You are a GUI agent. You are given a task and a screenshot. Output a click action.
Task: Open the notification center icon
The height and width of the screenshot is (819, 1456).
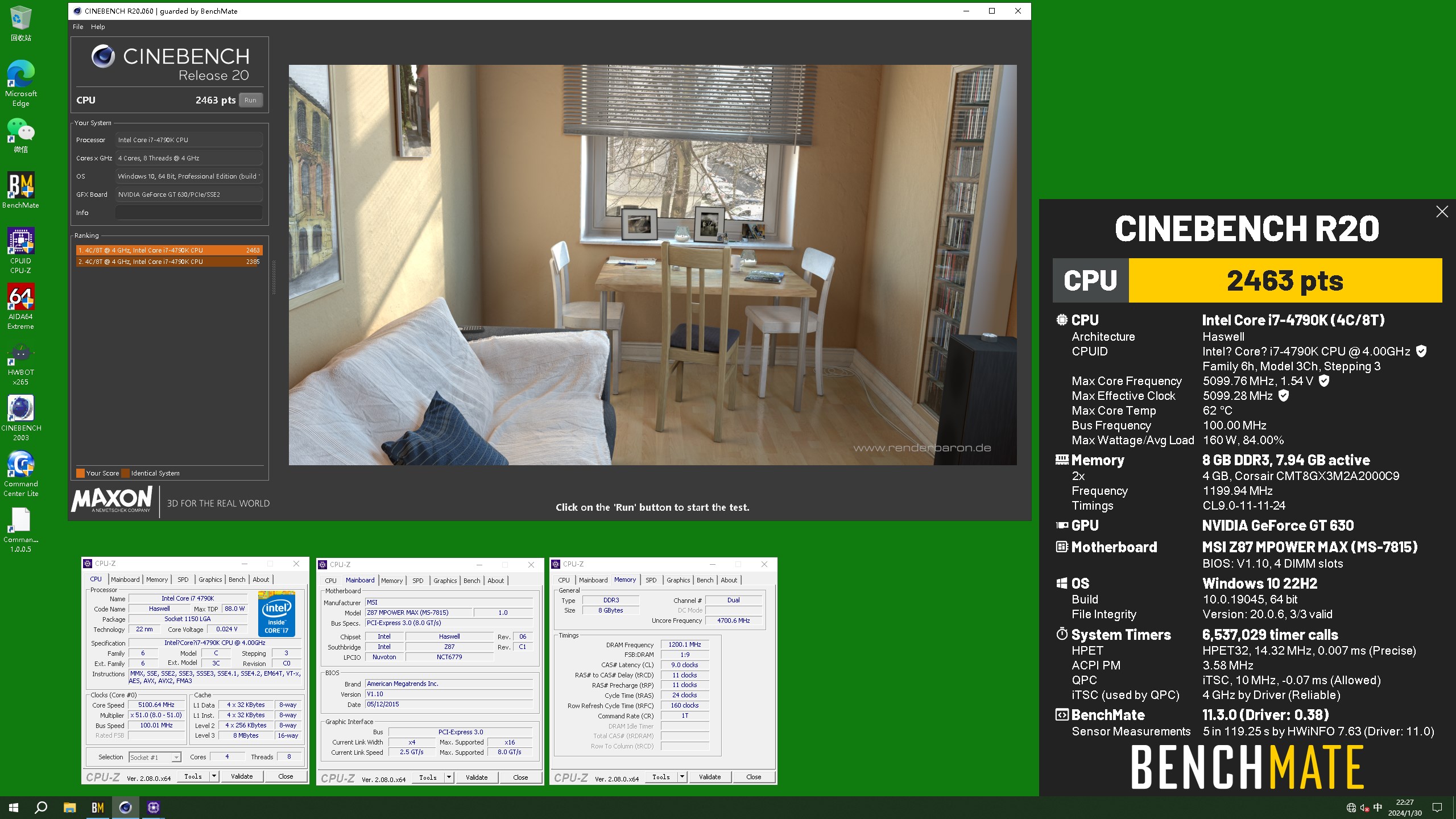pos(1437,808)
